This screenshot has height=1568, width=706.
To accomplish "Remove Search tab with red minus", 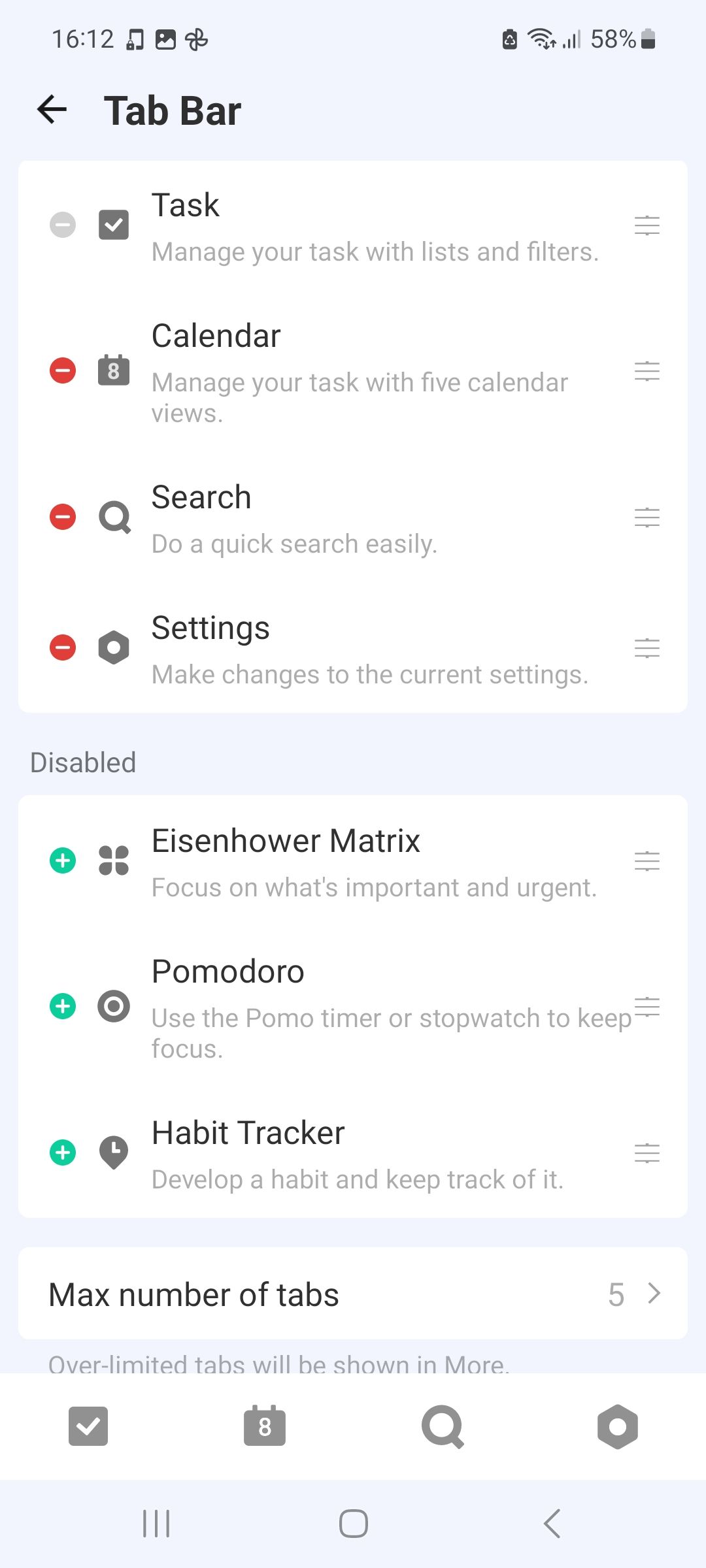I will 63,517.
